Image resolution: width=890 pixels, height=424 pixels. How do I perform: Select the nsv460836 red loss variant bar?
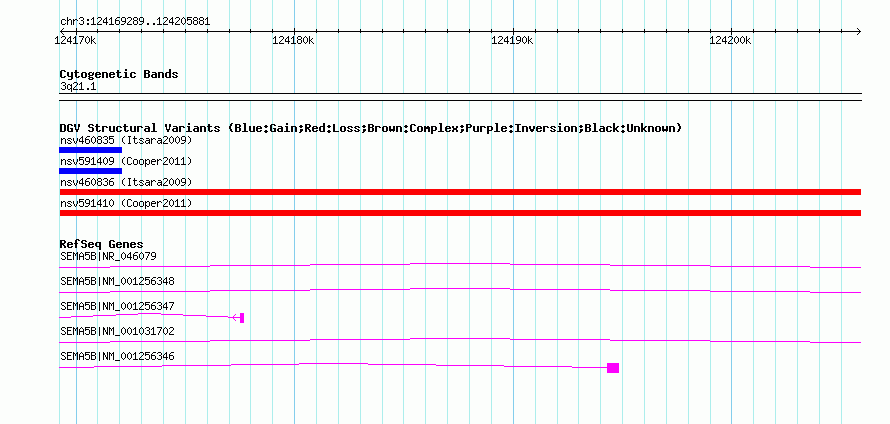460,192
